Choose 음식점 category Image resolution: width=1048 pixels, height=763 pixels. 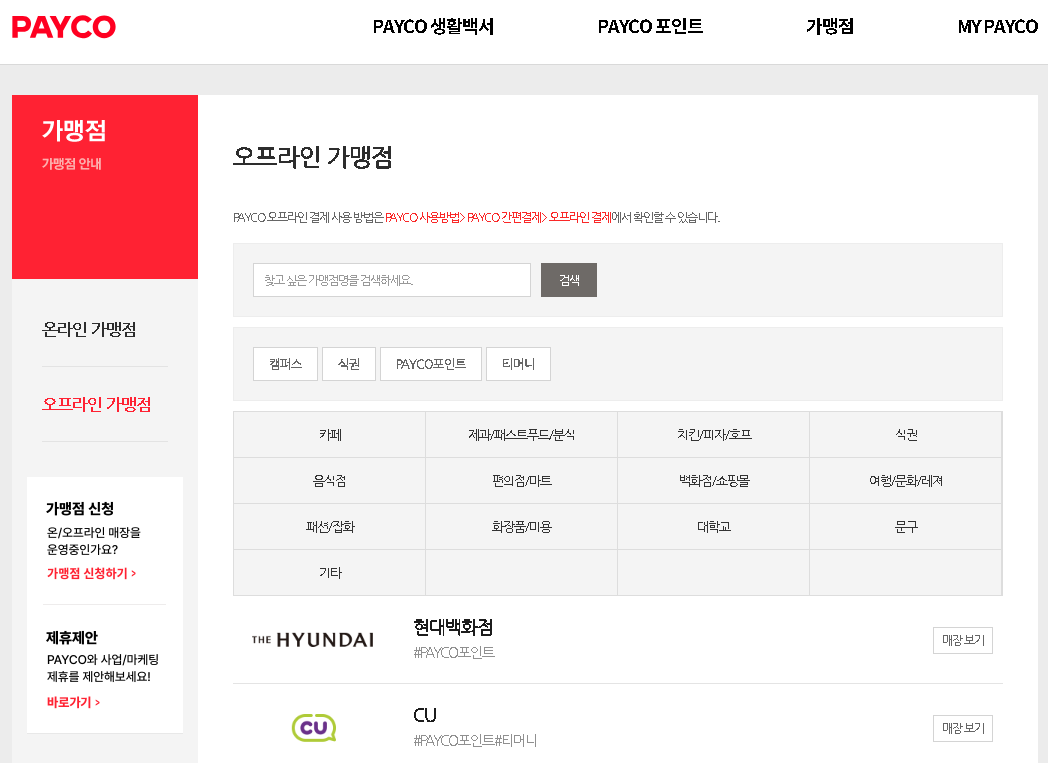(x=330, y=481)
